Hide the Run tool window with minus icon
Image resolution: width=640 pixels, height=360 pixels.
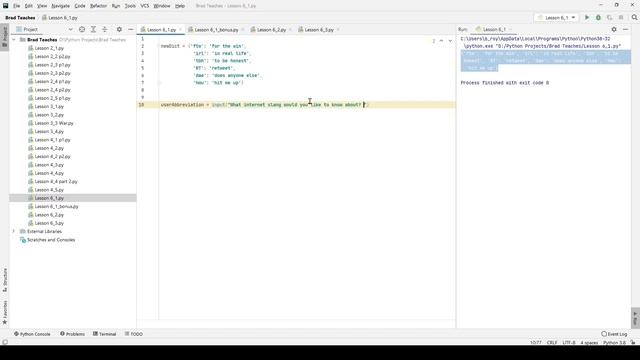625,29
